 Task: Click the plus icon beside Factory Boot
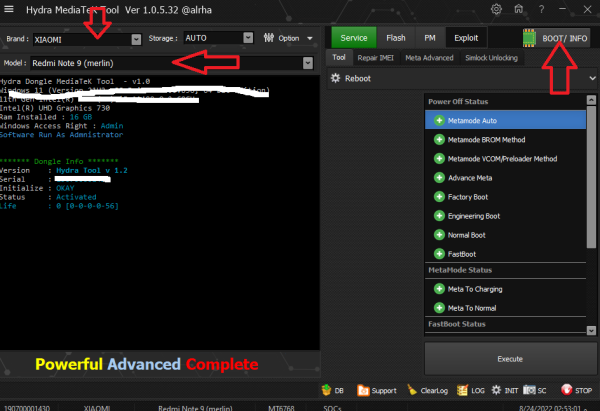[x=439, y=197]
